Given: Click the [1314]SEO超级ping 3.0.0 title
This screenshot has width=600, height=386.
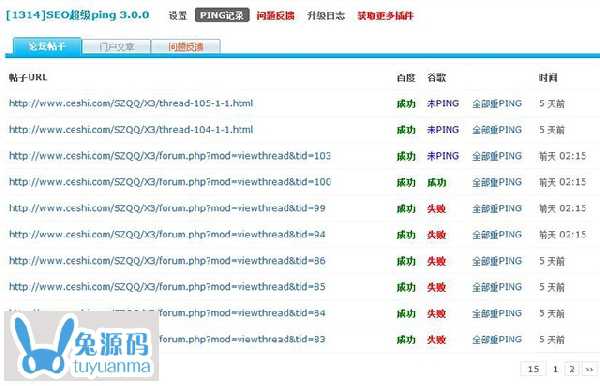Looking at the screenshot, I should [x=78, y=15].
